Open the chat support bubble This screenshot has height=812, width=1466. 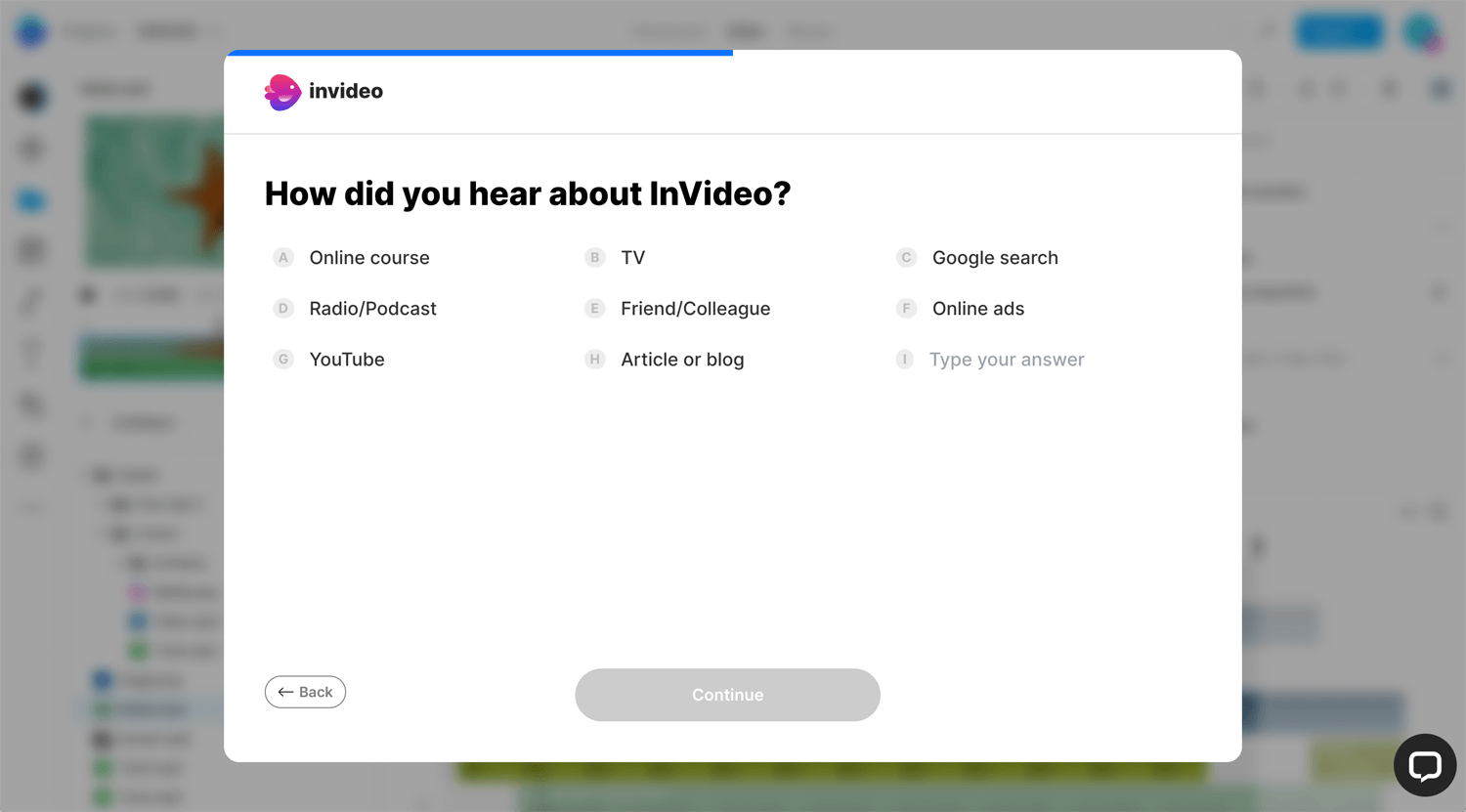pos(1425,765)
